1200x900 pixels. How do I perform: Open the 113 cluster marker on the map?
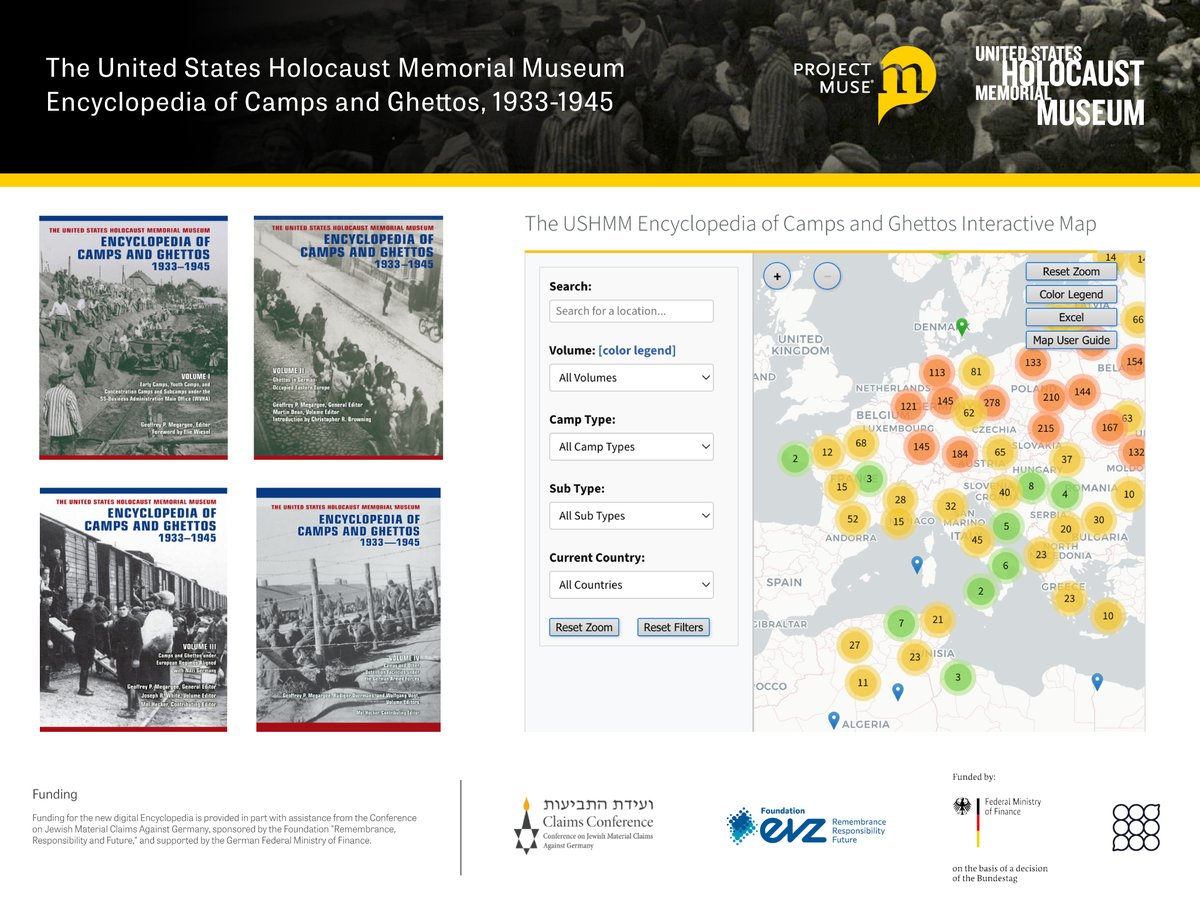coord(937,373)
